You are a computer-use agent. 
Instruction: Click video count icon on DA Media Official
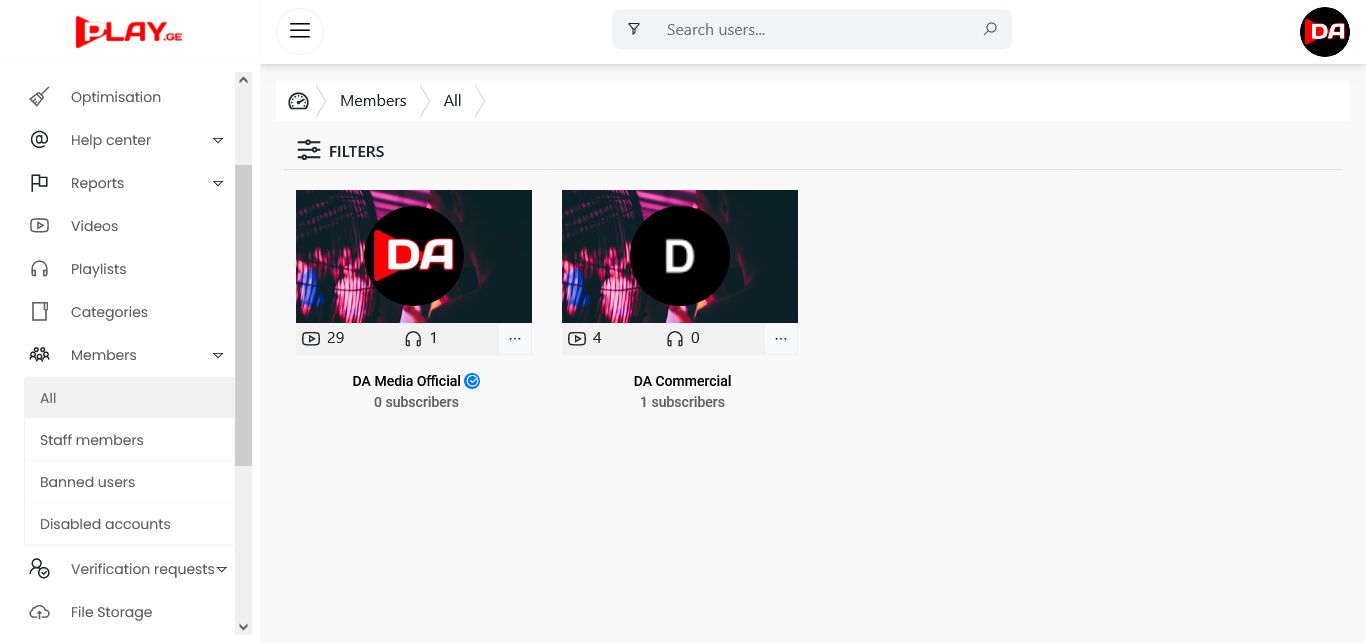310,339
